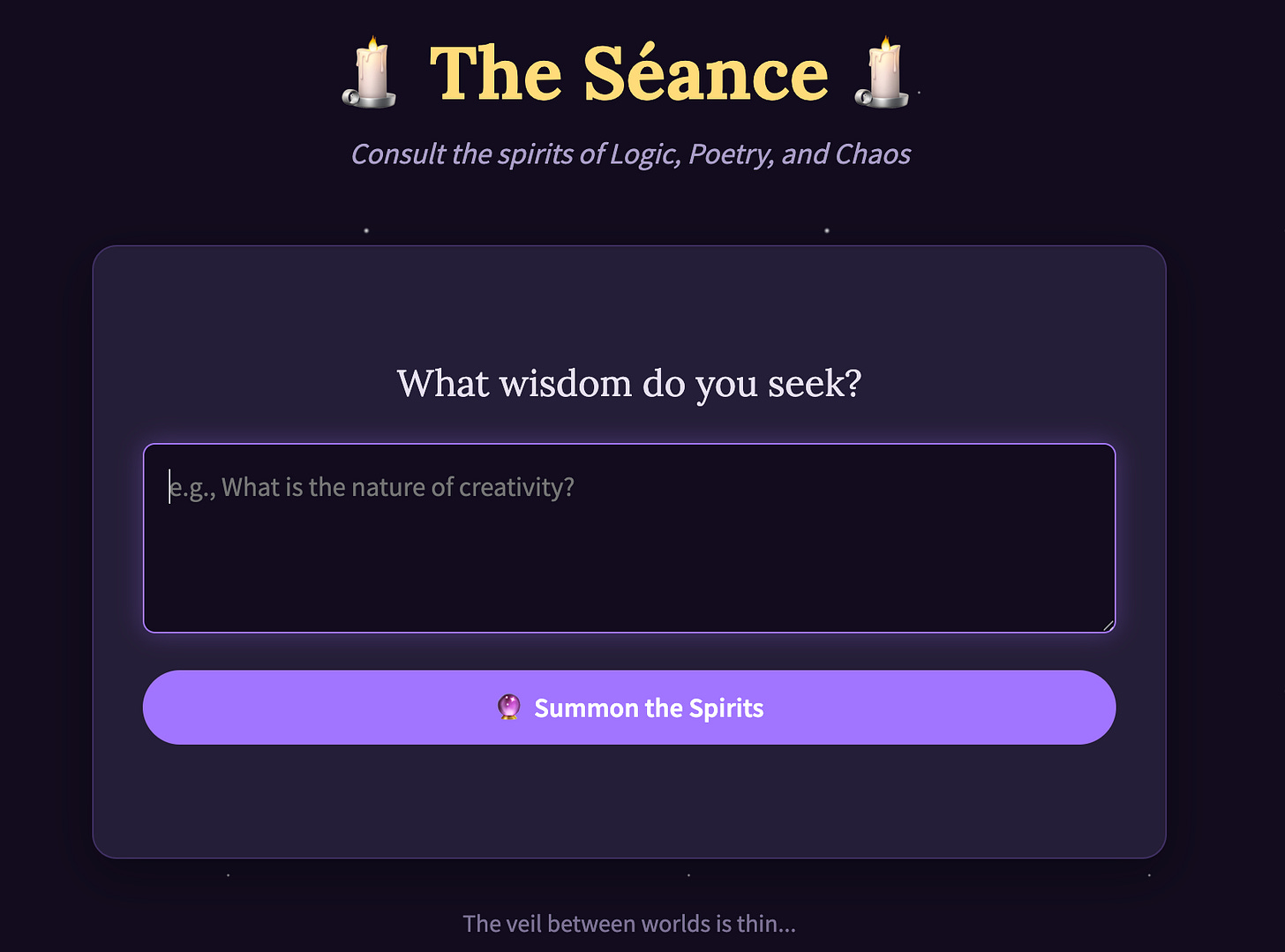Click the placeholder text about nature of creativity
This screenshot has width=1285, height=952.
pyautogui.click(x=372, y=487)
